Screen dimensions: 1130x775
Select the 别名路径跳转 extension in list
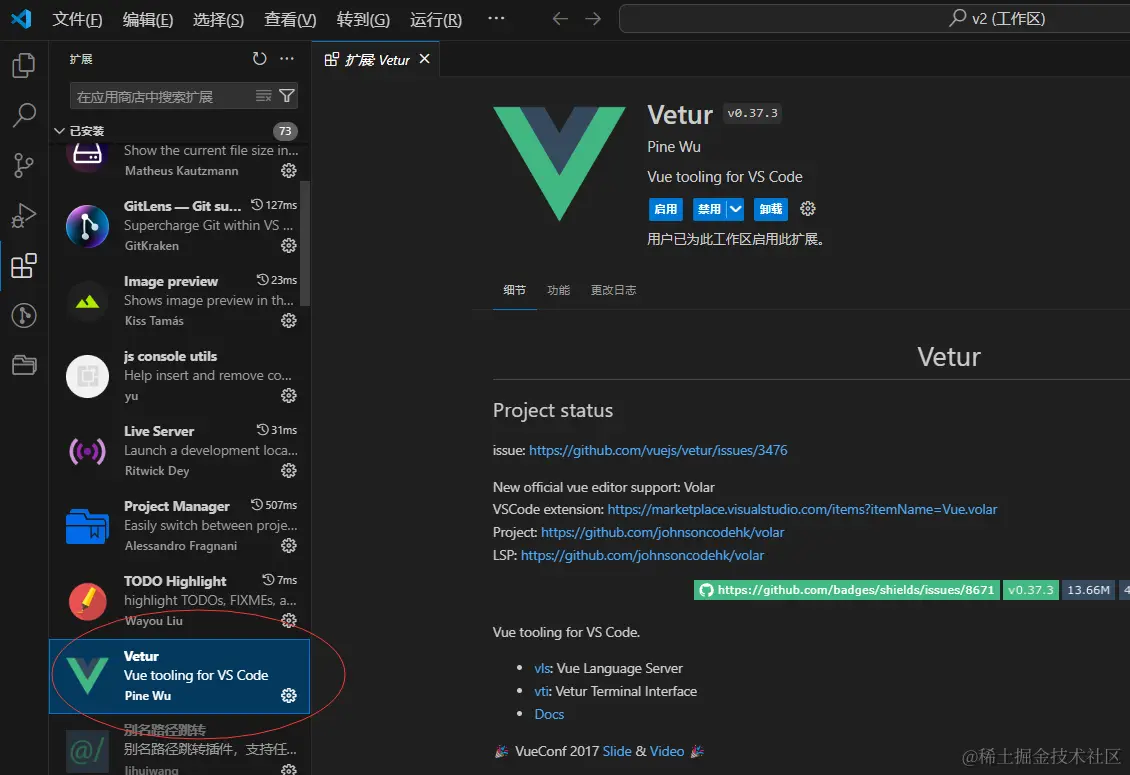tap(179, 745)
